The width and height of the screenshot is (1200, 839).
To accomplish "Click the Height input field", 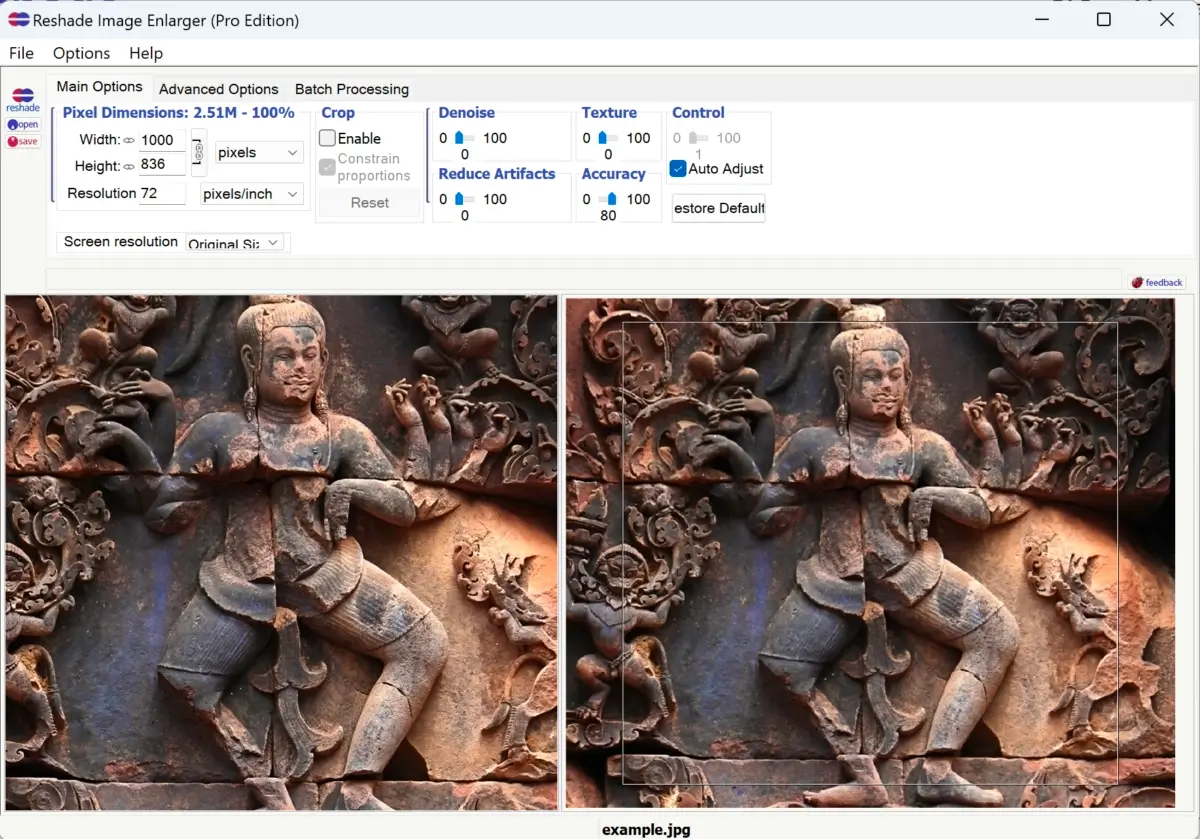I will click(162, 165).
